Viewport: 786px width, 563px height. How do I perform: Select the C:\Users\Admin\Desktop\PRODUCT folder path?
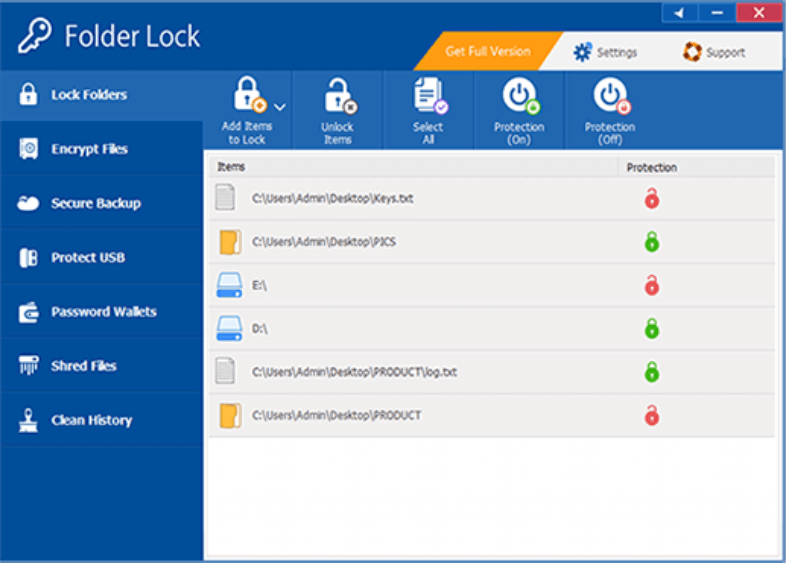[336, 415]
